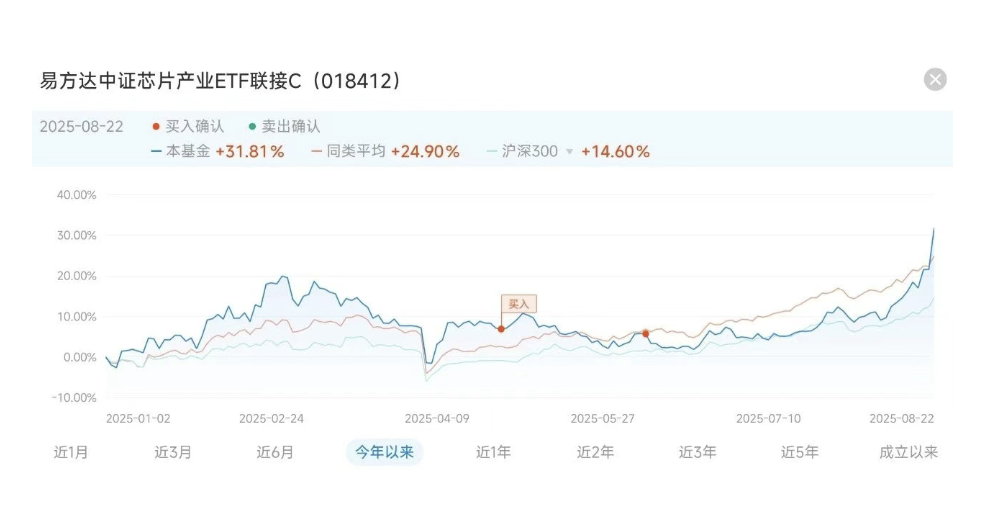Toggle the 本基金 line legend

pyautogui.click(x=181, y=151)
